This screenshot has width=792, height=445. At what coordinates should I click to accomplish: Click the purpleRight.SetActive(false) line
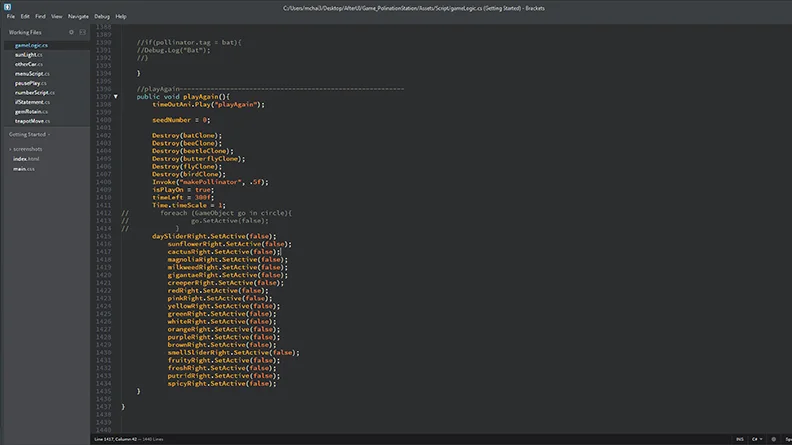point(224,337)
